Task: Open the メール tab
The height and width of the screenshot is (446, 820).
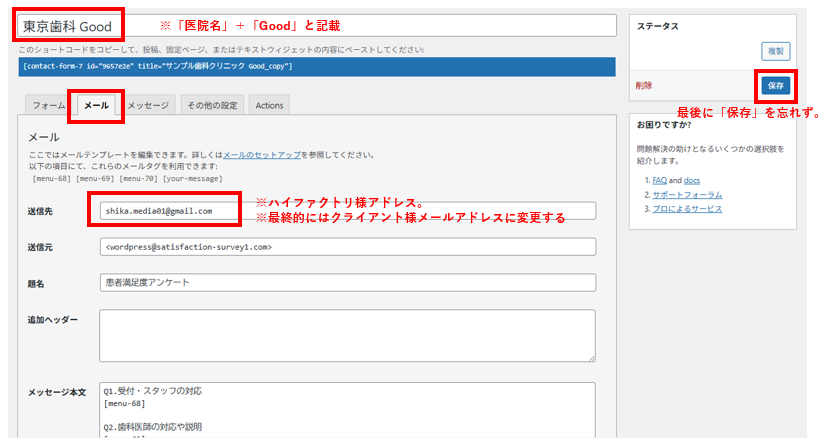Action: [x=96, y=105]
